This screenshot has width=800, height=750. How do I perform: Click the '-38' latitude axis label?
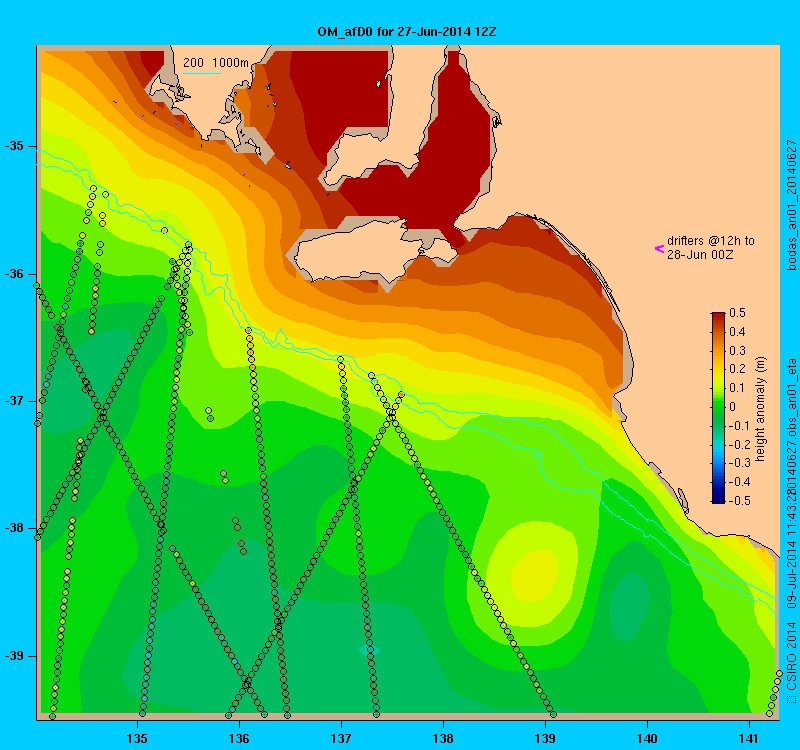tap(14, 528)
